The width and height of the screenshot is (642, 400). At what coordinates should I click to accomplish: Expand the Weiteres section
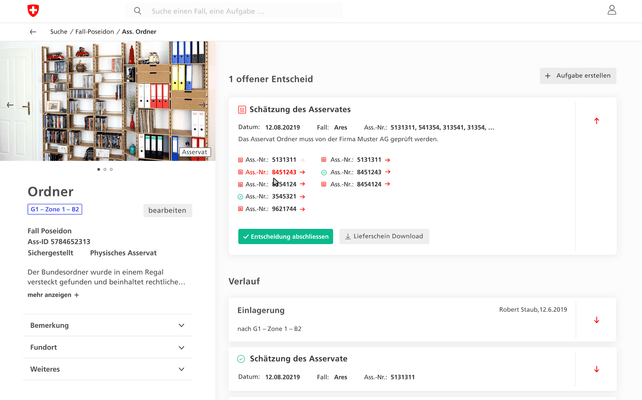181,369
